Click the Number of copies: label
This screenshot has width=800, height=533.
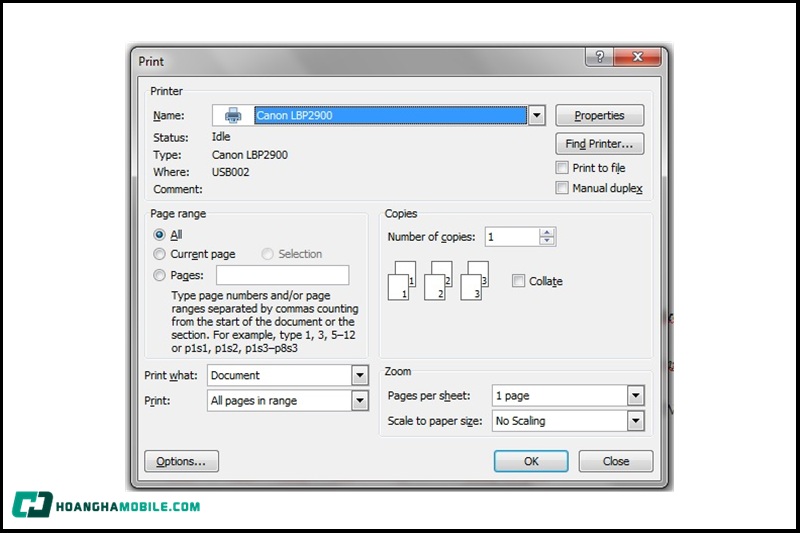(431, 237)
